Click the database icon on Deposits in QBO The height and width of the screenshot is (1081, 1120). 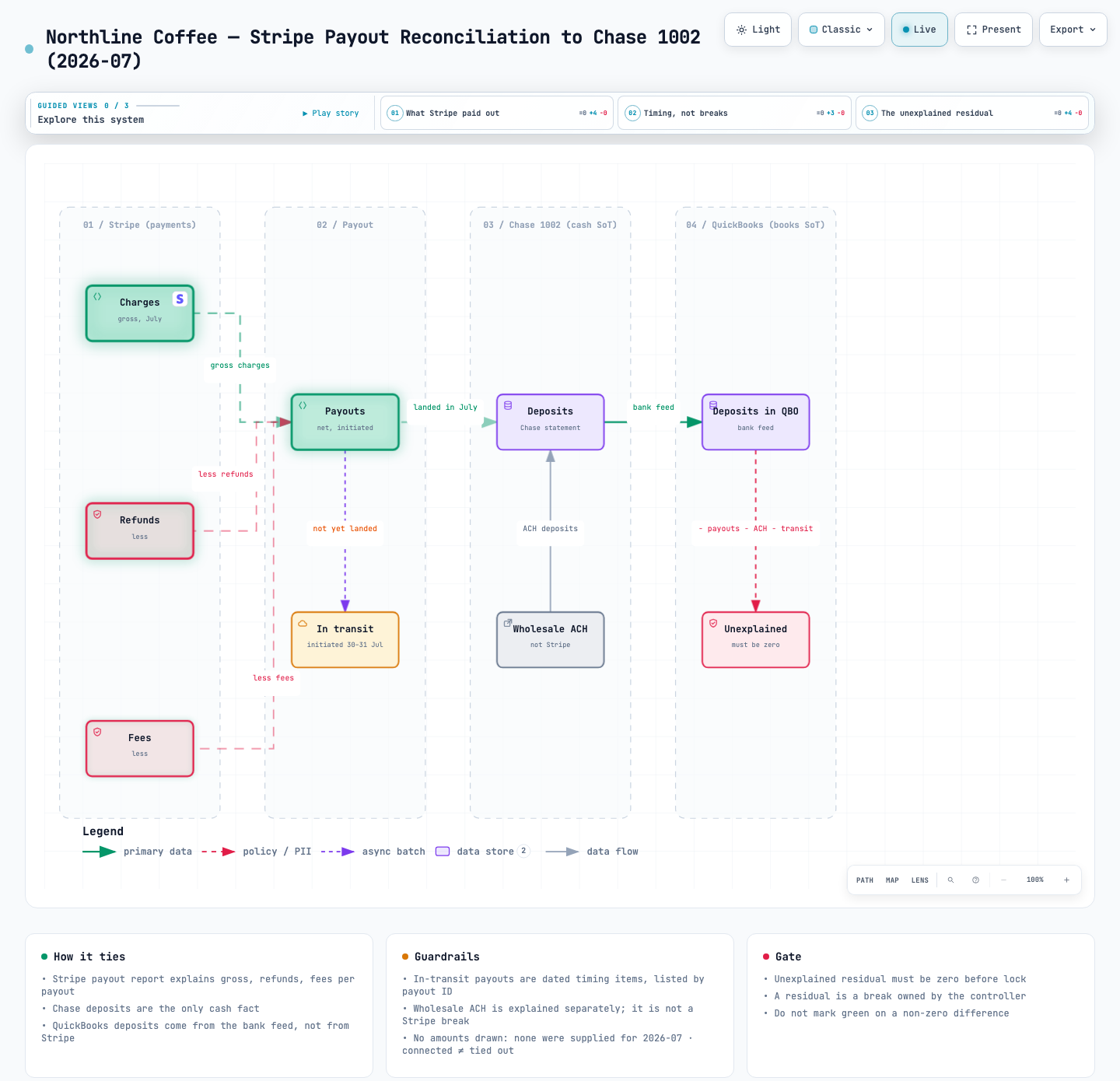713,405
